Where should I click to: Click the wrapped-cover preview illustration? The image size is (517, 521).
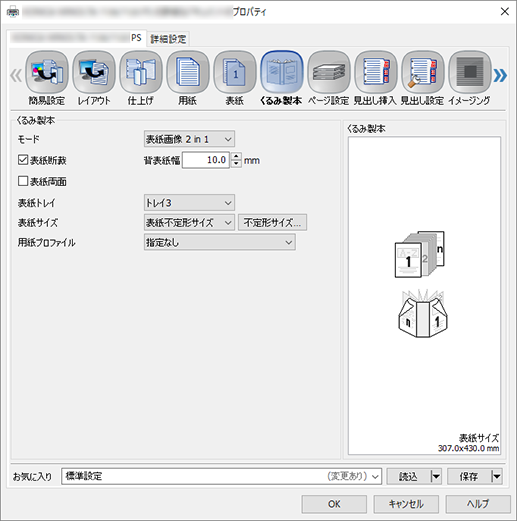(423, 314)
